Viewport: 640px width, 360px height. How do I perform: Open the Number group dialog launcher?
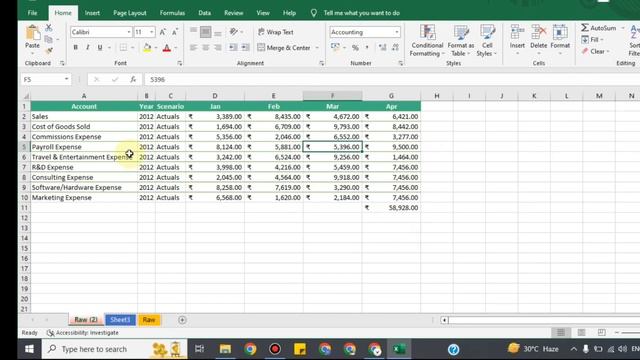tap(401, 63)
